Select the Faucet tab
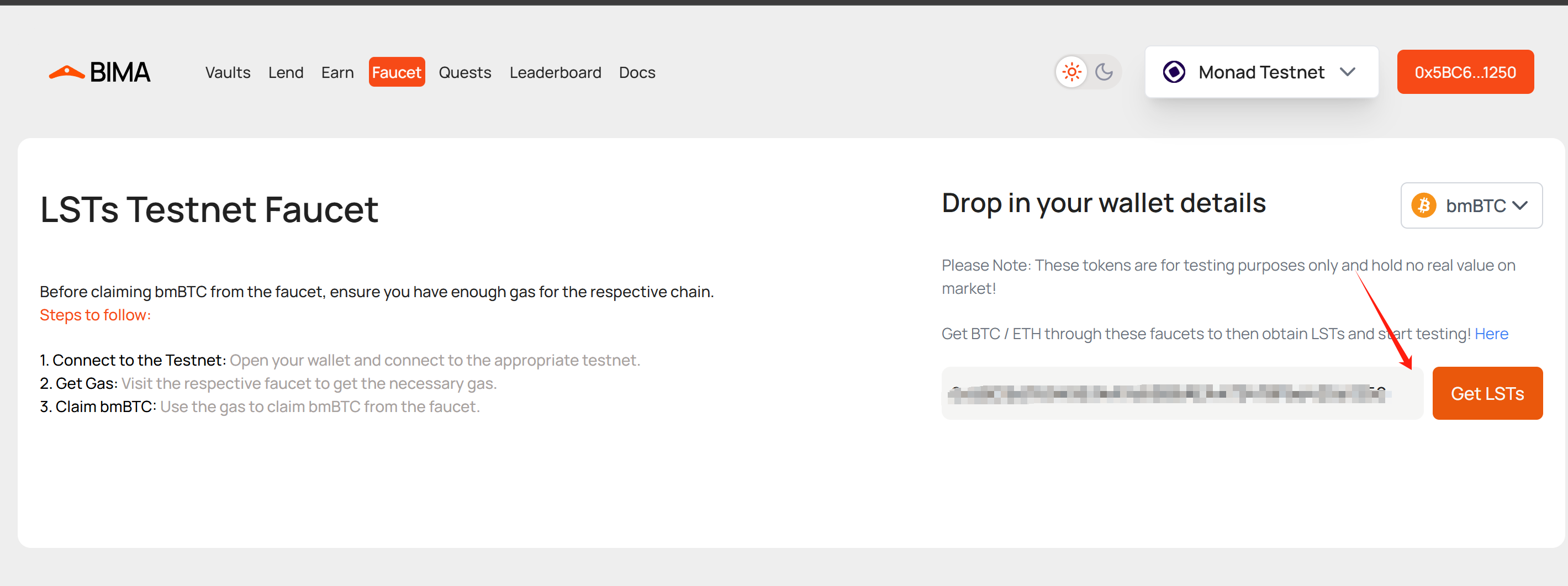The image size is (1568, 586). [396, 72]
